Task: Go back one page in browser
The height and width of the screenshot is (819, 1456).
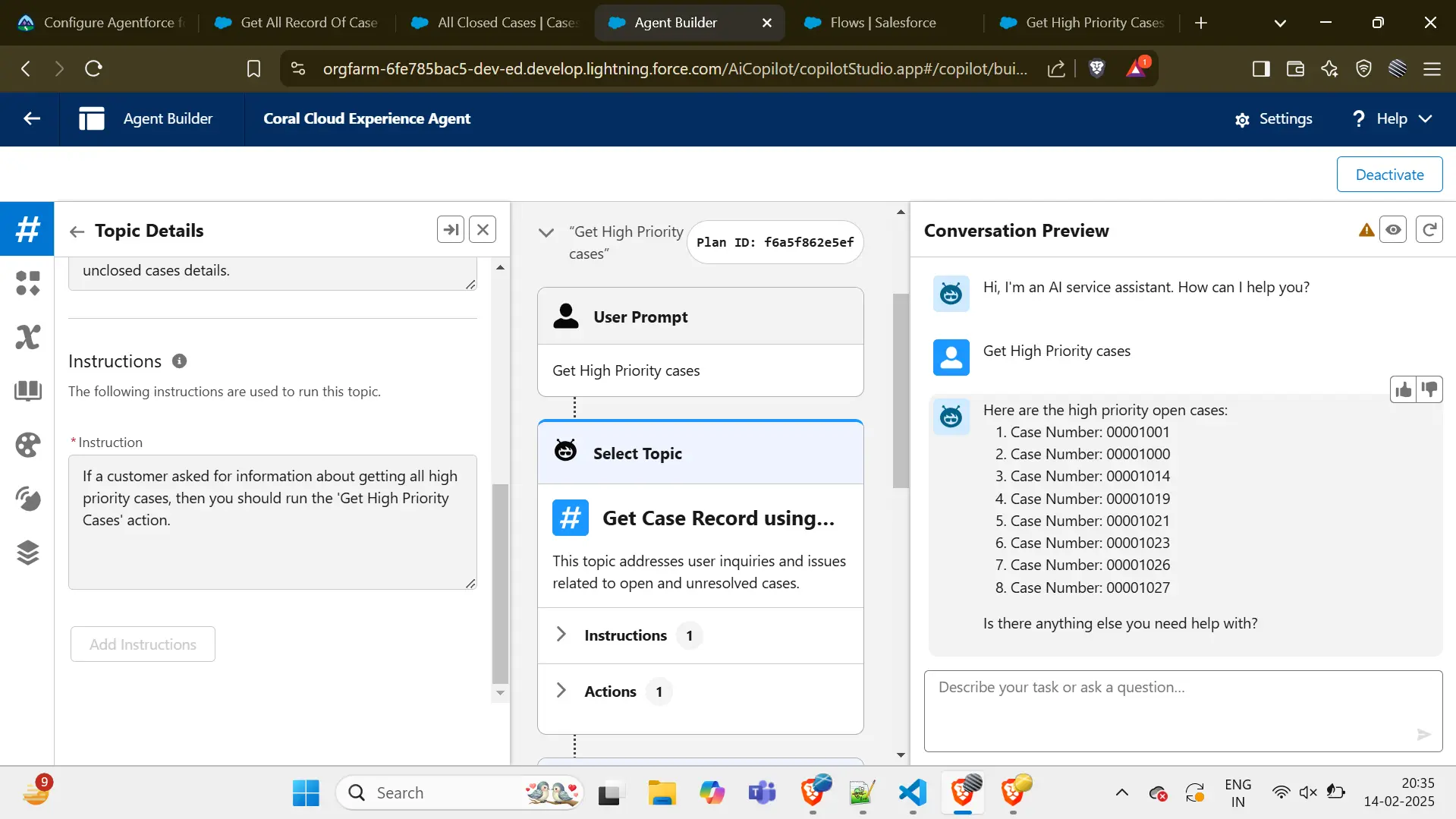Action: [26, 69]
